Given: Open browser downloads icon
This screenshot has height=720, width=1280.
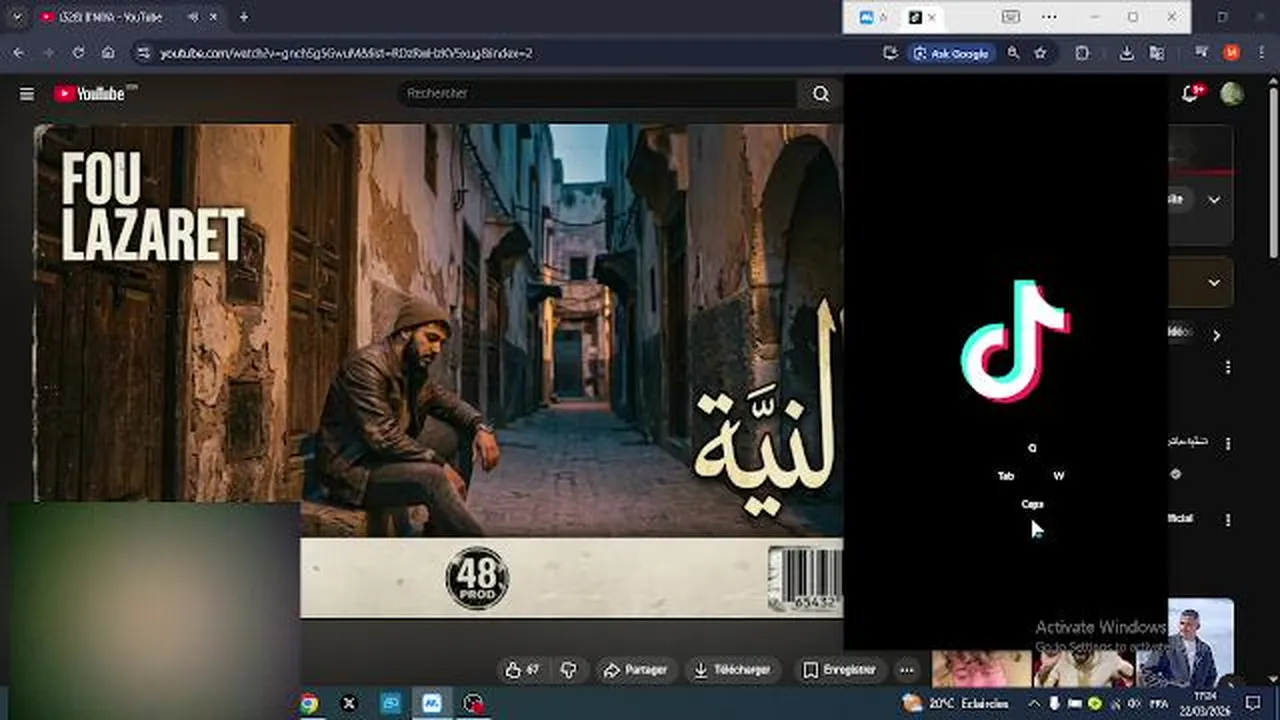Looking at the screenshot, I should pyautogui.click(x=1127, y=53).
